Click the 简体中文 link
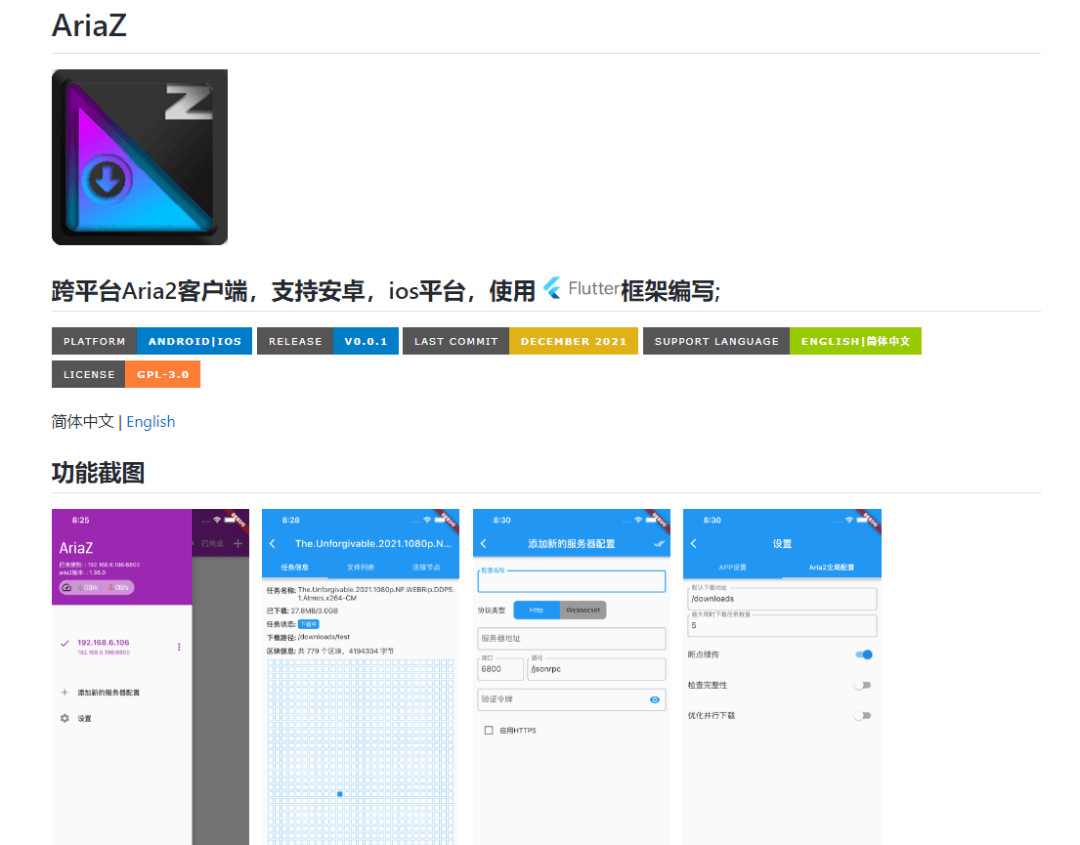This screenshot has height=845, width=1080. tap(80, 421)
